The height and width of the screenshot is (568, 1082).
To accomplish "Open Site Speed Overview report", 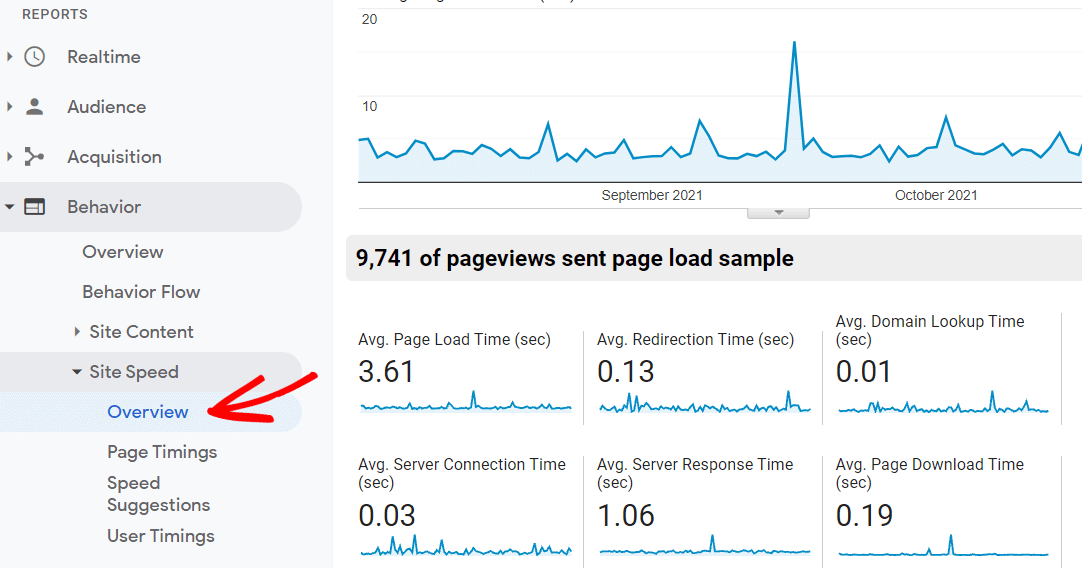I will pos(148,412).
